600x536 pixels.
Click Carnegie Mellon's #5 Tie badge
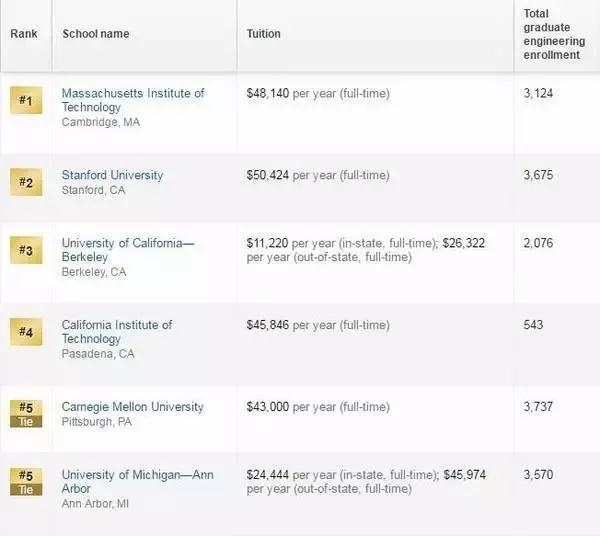click(x=26, y=414)
